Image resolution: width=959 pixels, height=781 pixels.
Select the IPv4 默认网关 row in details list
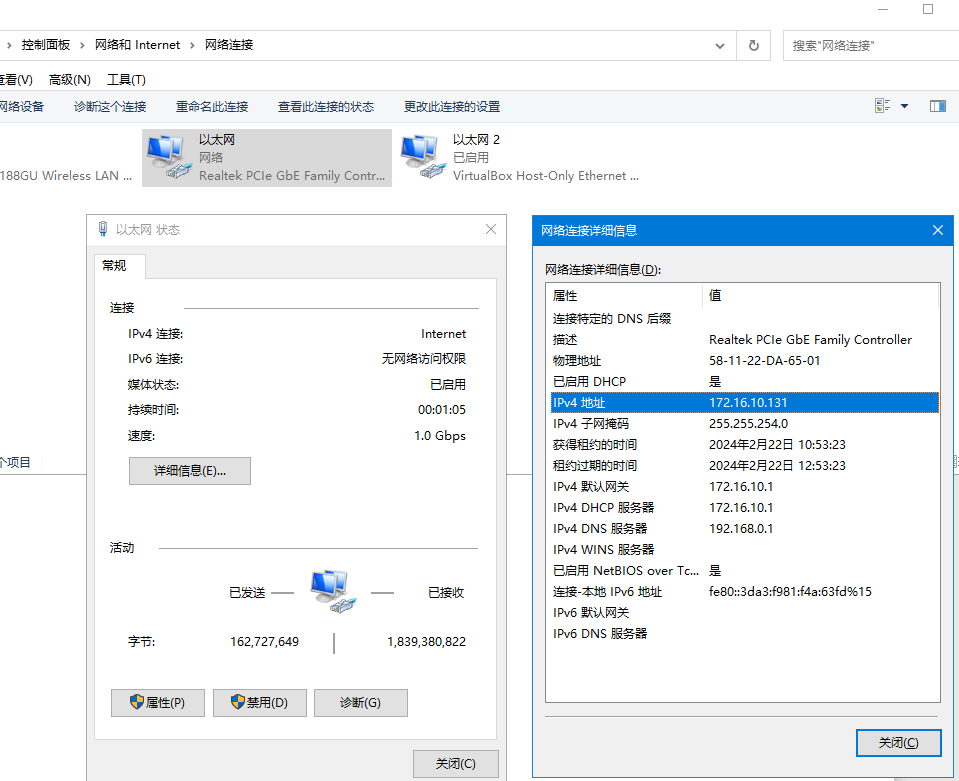(740, 486)
